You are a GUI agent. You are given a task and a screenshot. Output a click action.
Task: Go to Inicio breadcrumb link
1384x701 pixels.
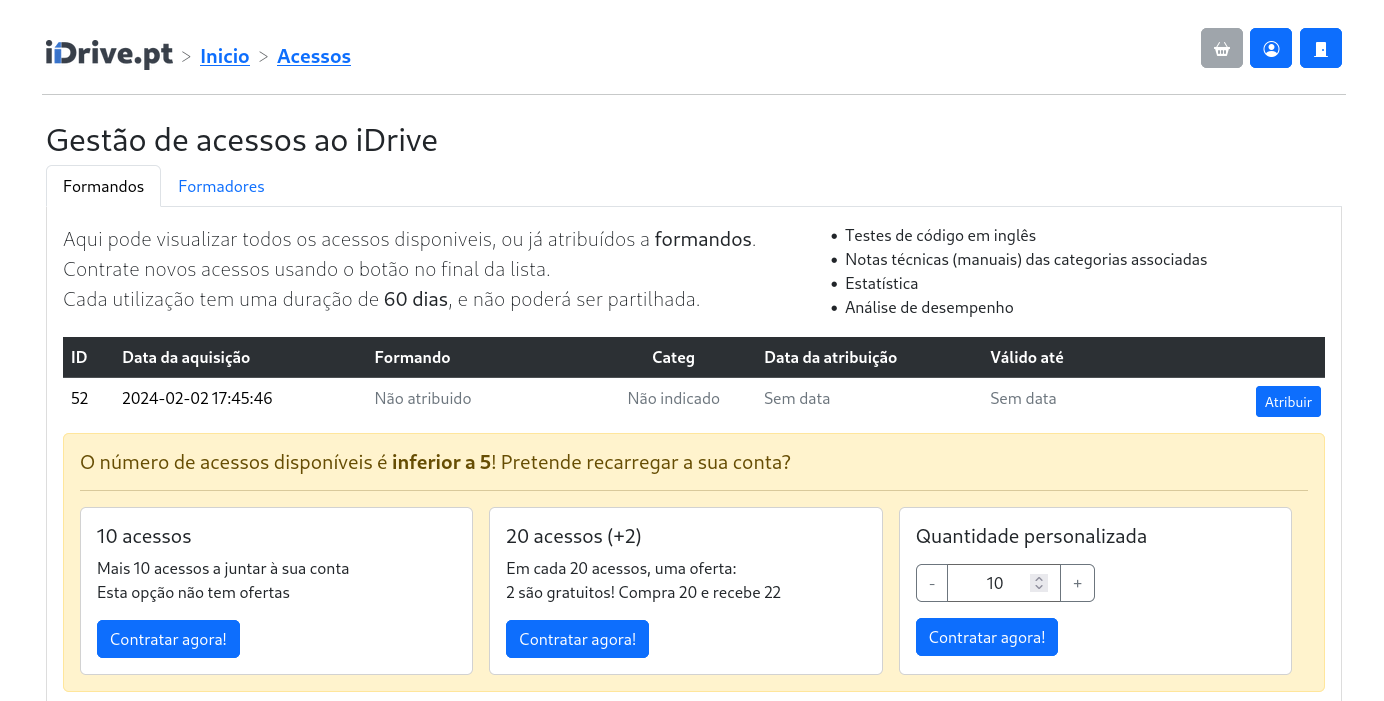click(x=224, y=57)
